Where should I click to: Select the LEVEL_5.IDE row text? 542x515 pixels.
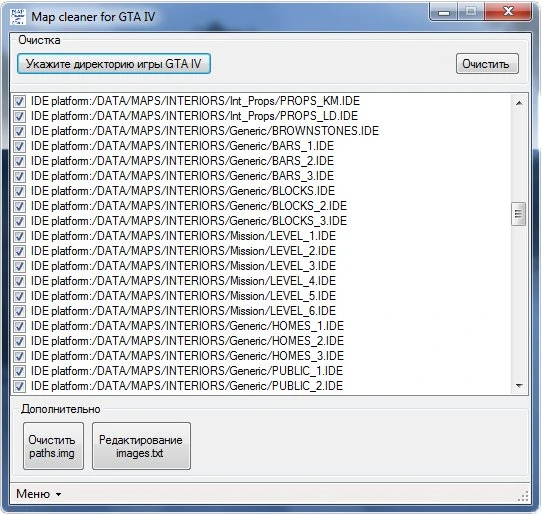pyautogui.click(x=183, y=296)
